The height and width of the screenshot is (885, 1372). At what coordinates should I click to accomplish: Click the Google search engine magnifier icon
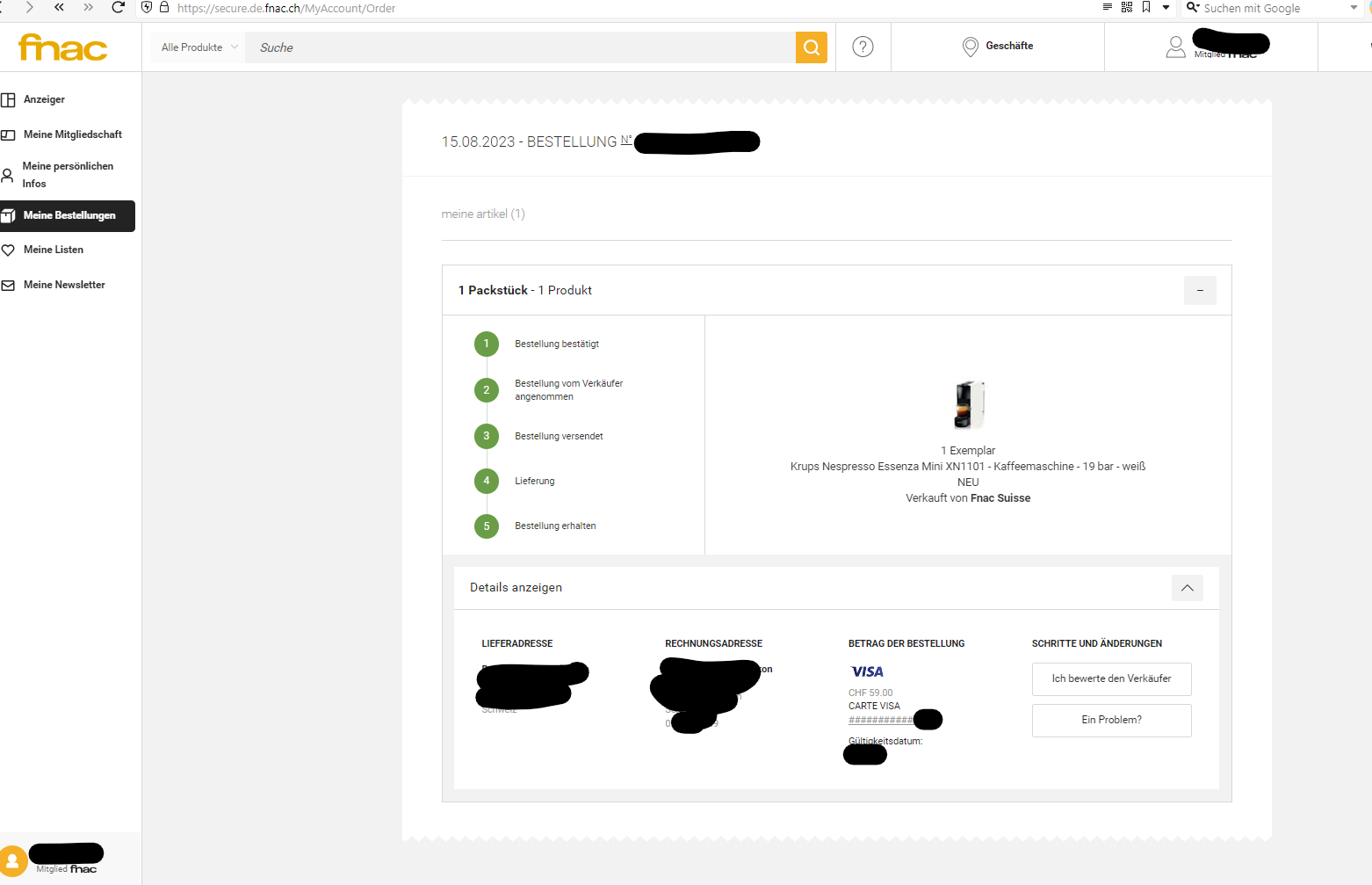pyautogui.click(x=1192, y=7)
